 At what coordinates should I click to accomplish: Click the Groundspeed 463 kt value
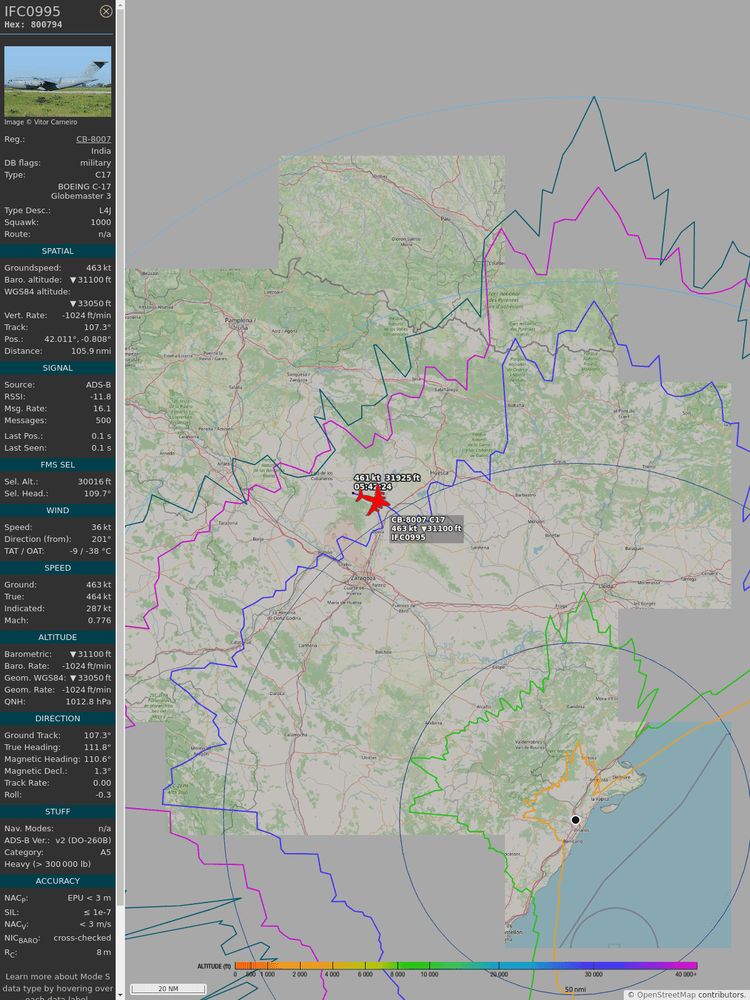(x=98, y=268)
